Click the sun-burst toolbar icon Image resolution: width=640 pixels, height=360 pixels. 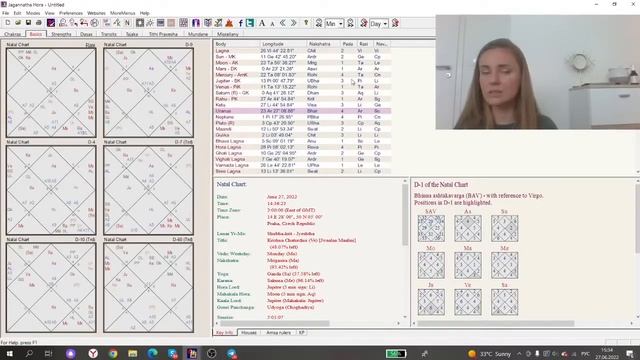150,23
